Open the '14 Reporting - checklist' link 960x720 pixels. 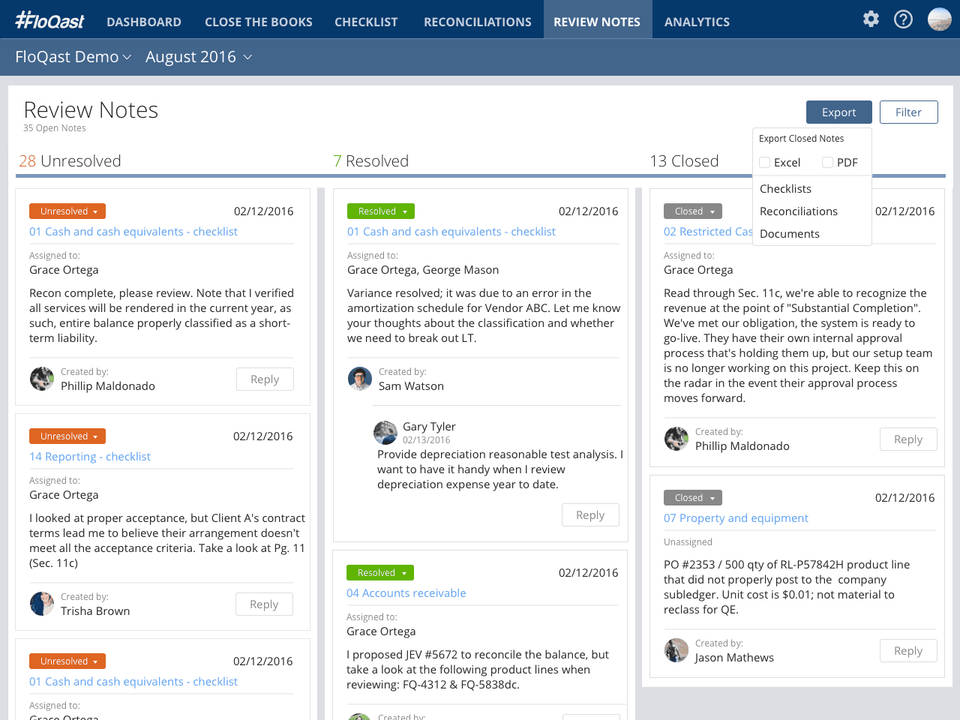pyautogui.click(x=90, y=456)
